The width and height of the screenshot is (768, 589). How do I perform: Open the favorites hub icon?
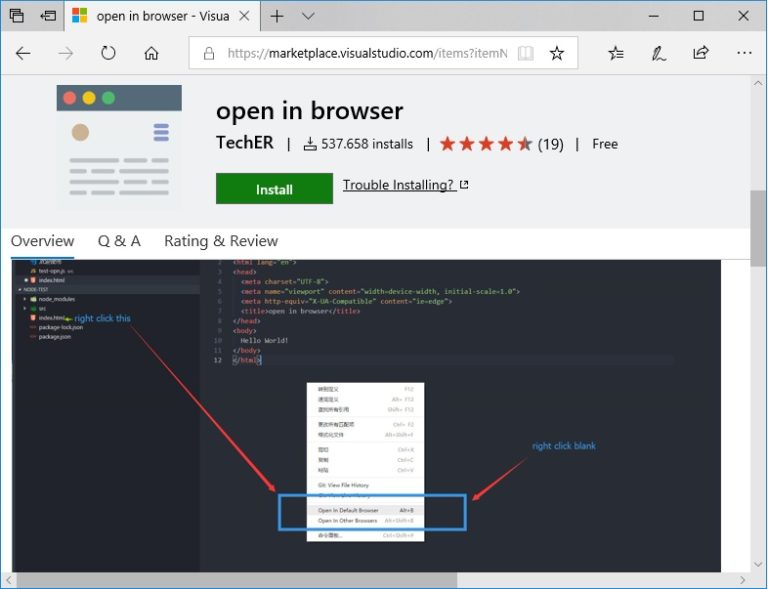[x=616, y=53]
